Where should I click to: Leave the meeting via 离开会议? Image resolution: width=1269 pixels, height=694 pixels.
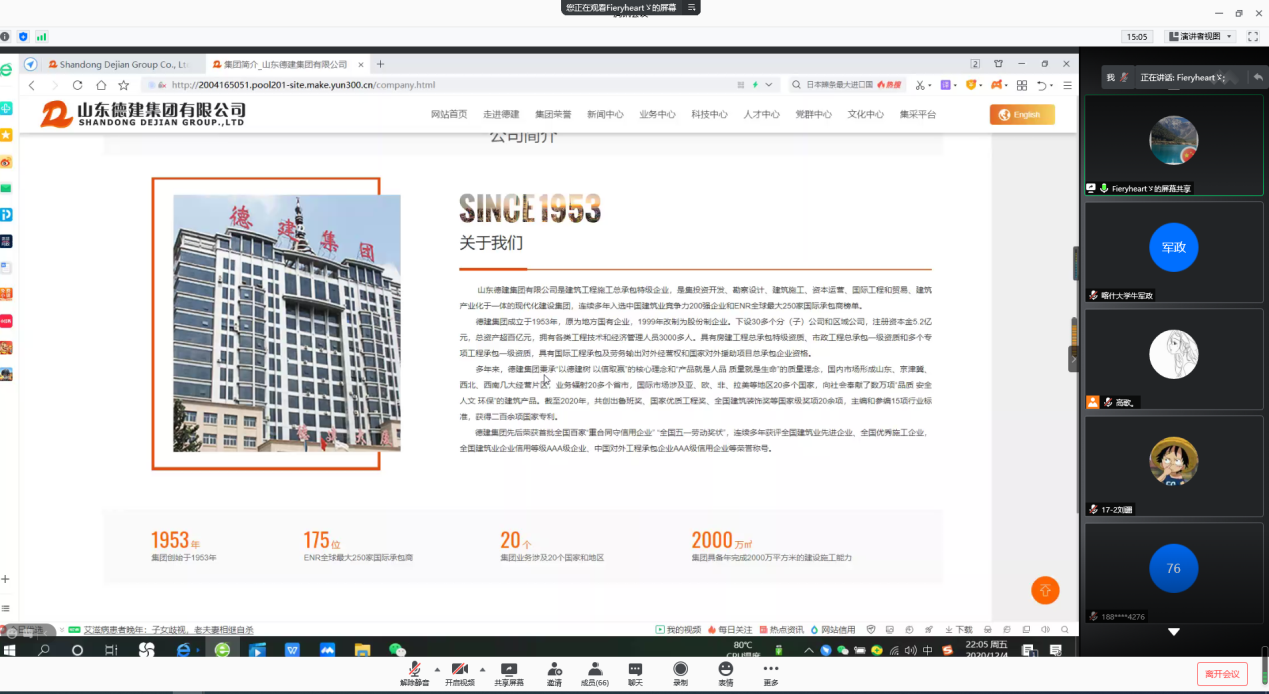pos(1222,674)
